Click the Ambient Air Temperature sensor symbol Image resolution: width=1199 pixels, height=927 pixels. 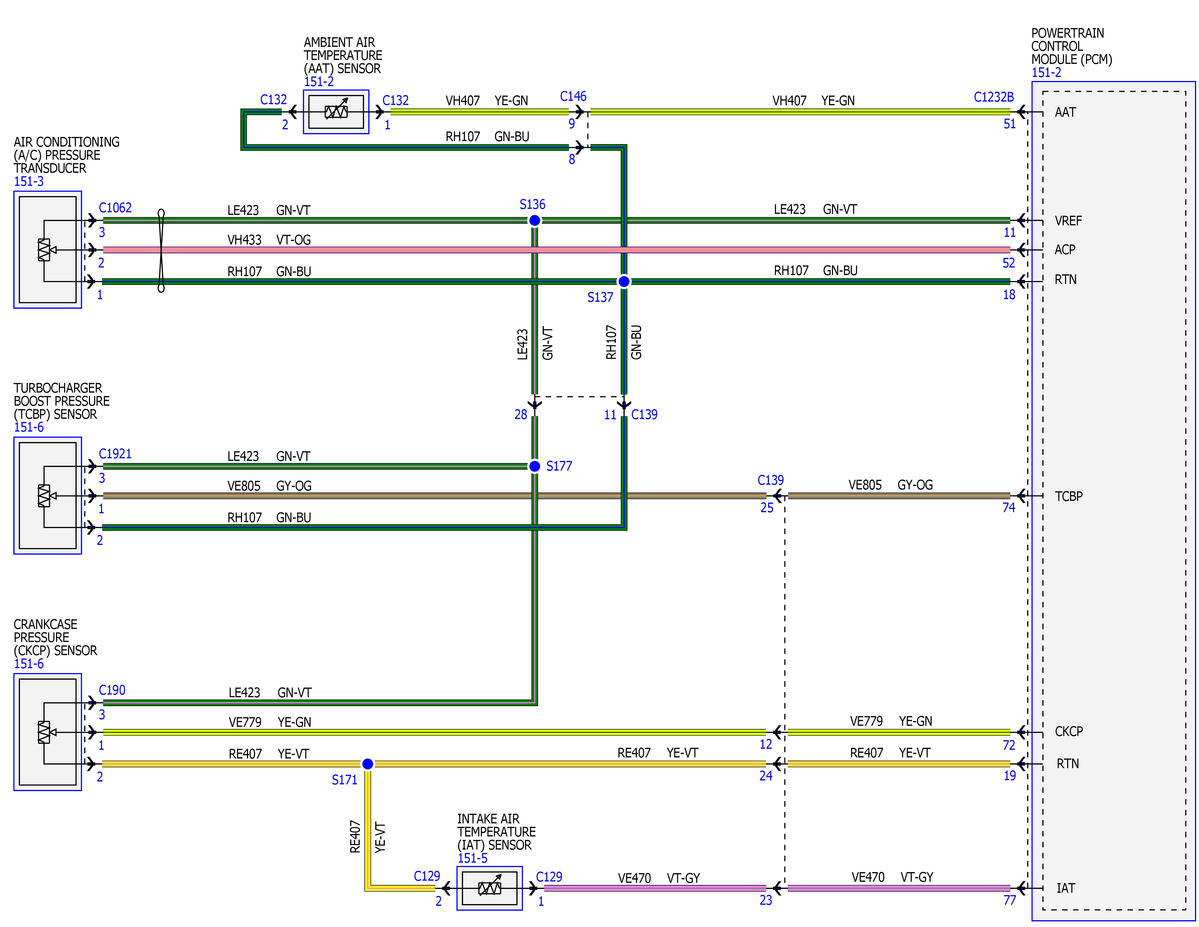tap(336, 112)
